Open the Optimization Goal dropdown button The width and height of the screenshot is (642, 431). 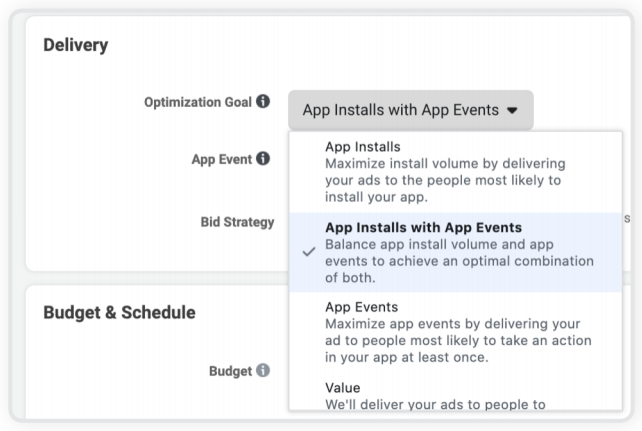tap(410, 110)
